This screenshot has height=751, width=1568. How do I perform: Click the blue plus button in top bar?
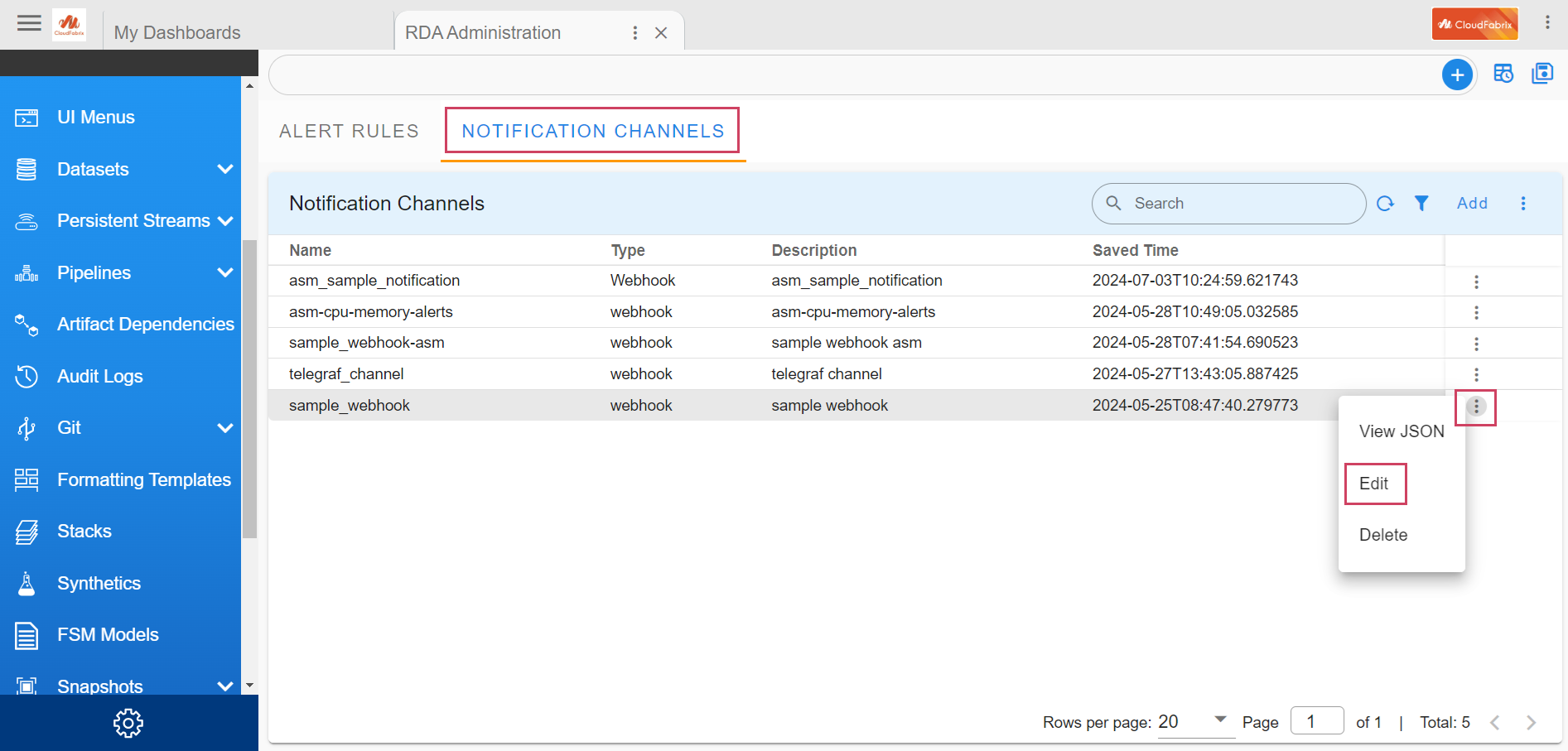[1457, 75]
